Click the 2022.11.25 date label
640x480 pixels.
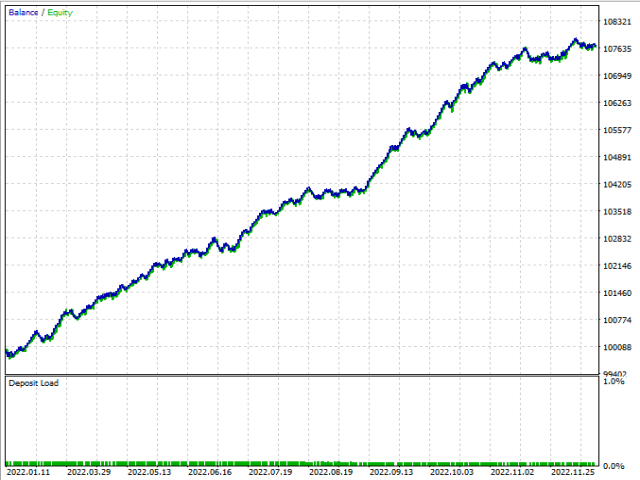[573, 472]
